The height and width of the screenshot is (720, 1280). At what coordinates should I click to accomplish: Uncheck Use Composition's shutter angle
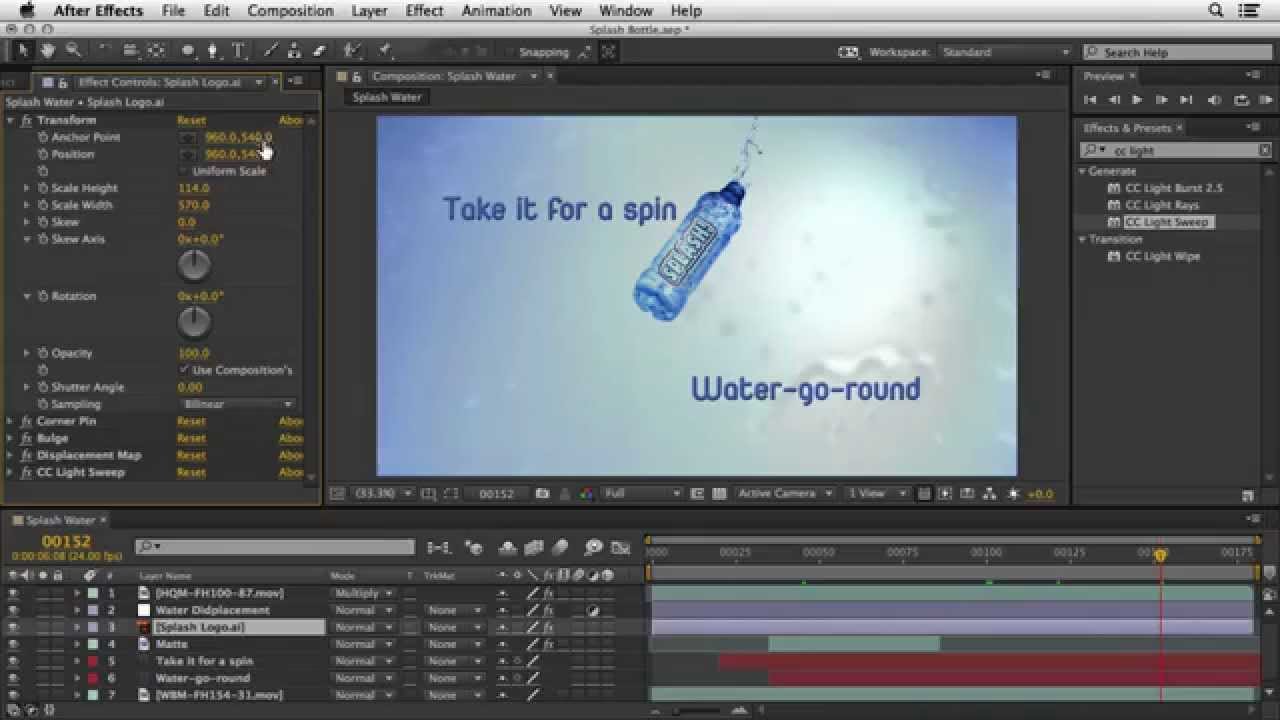(x=185, y=370)
